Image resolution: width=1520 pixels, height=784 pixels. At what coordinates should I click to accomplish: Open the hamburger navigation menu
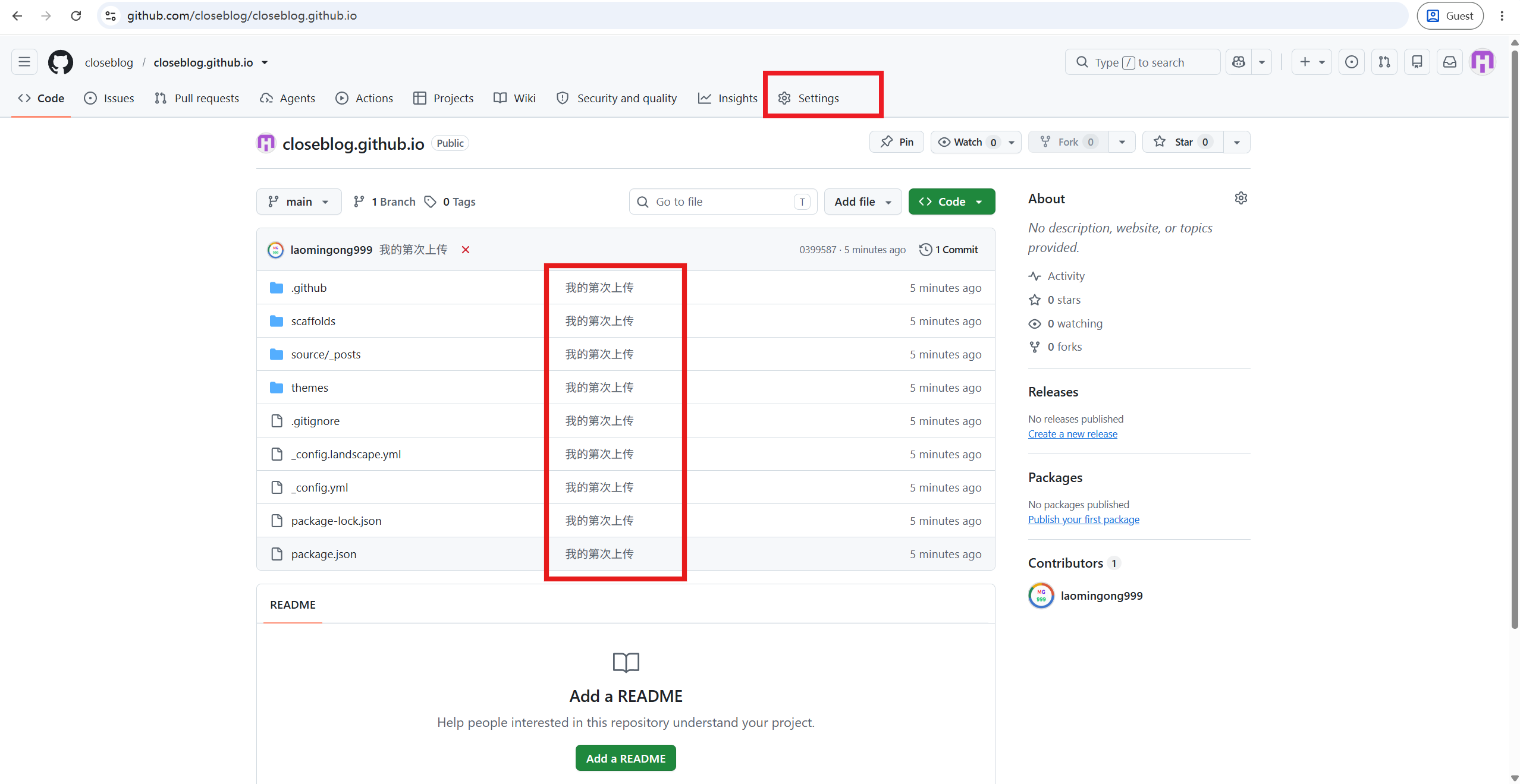point(24,62)
